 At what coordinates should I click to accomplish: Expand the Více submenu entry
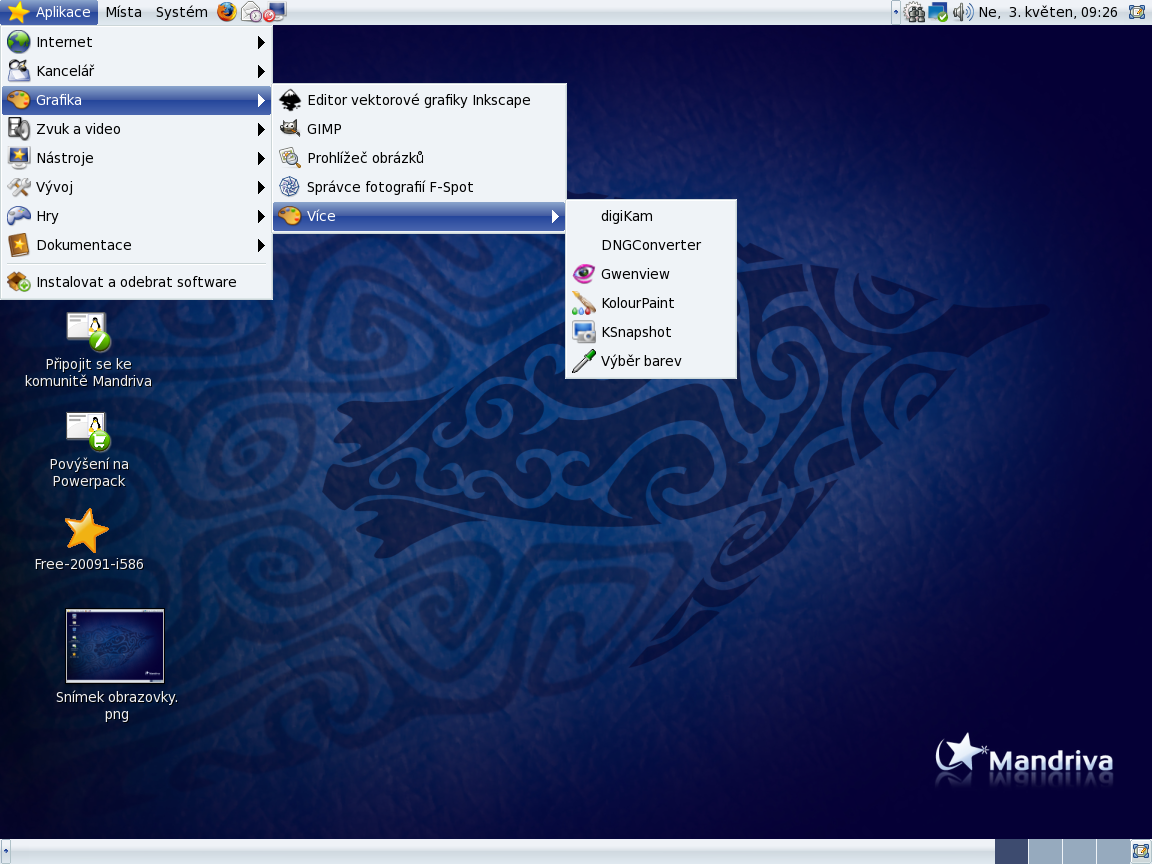pyautogui.click(x=419, y=216)
